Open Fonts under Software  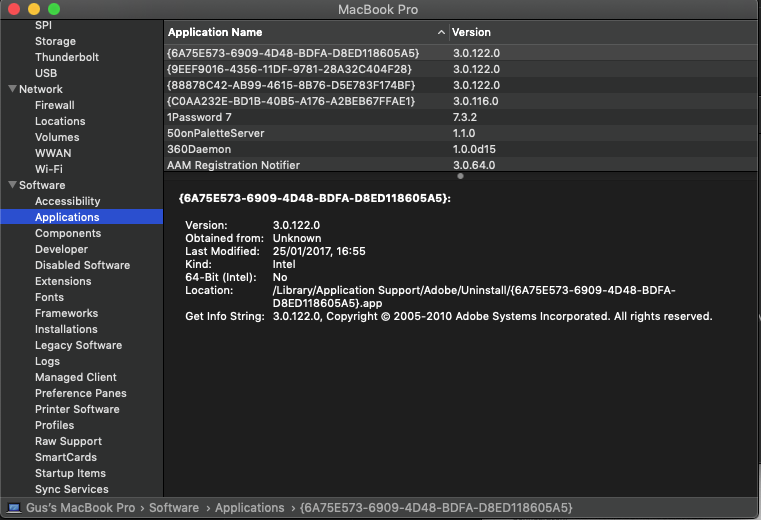tap(50, 298)
